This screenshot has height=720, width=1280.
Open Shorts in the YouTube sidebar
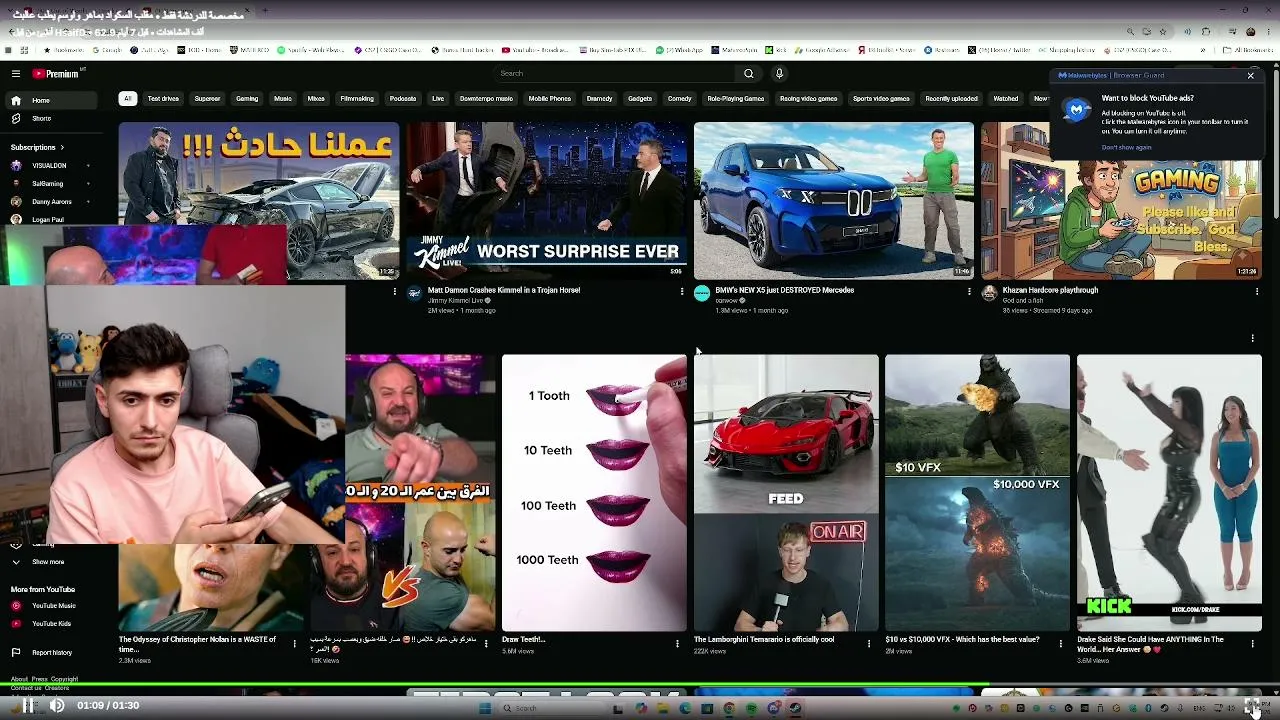(x=52, y=118)
